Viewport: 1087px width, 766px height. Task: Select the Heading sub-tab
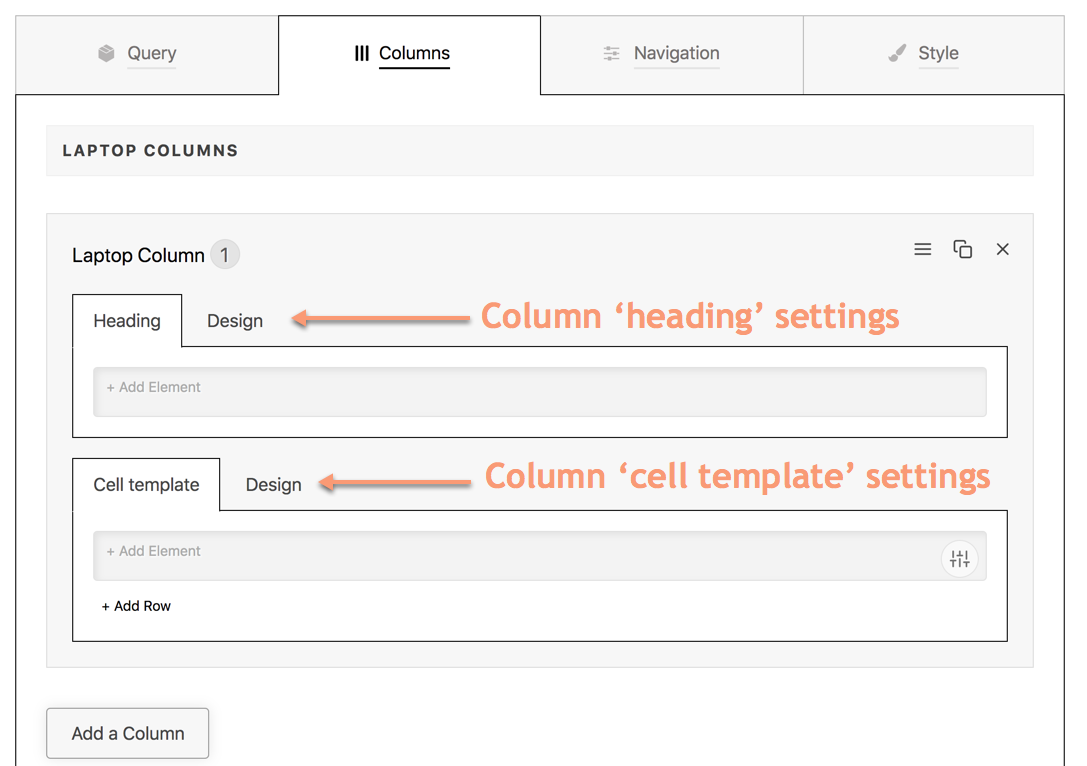pyautogui.click(x=127, y=321)
